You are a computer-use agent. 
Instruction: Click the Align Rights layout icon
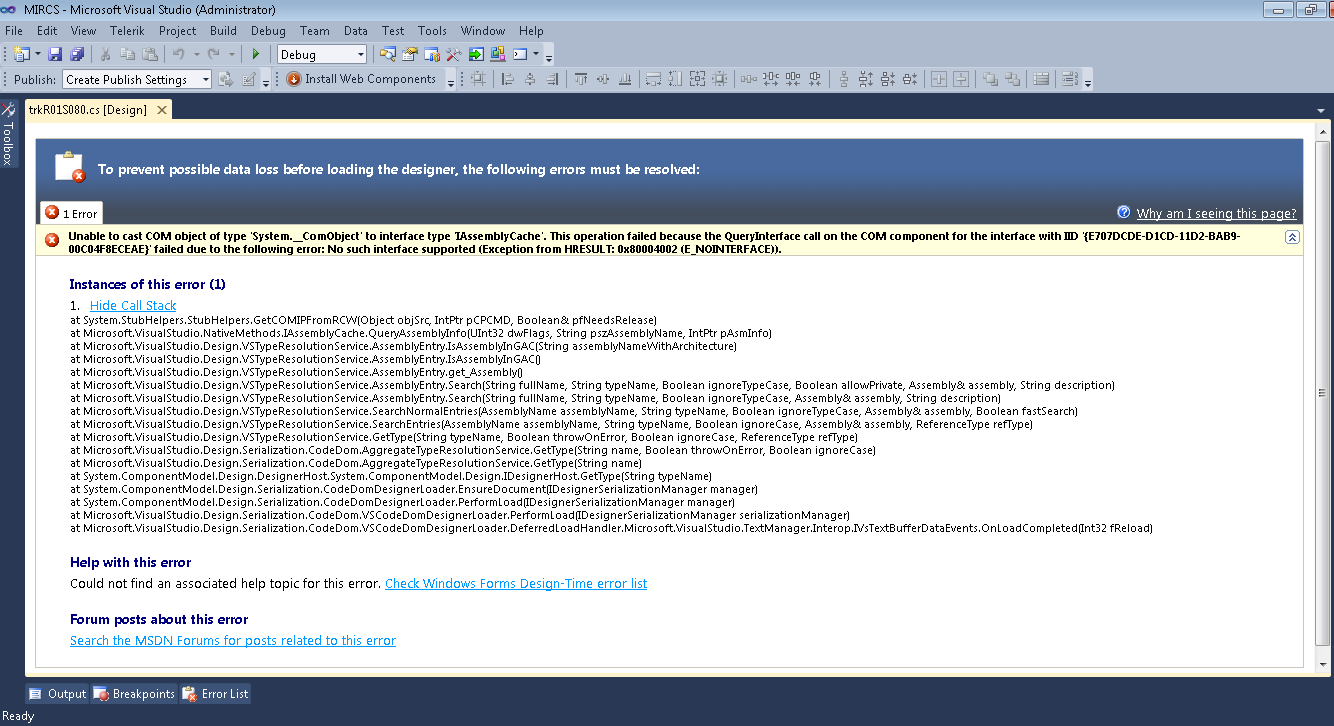(552, 79)
